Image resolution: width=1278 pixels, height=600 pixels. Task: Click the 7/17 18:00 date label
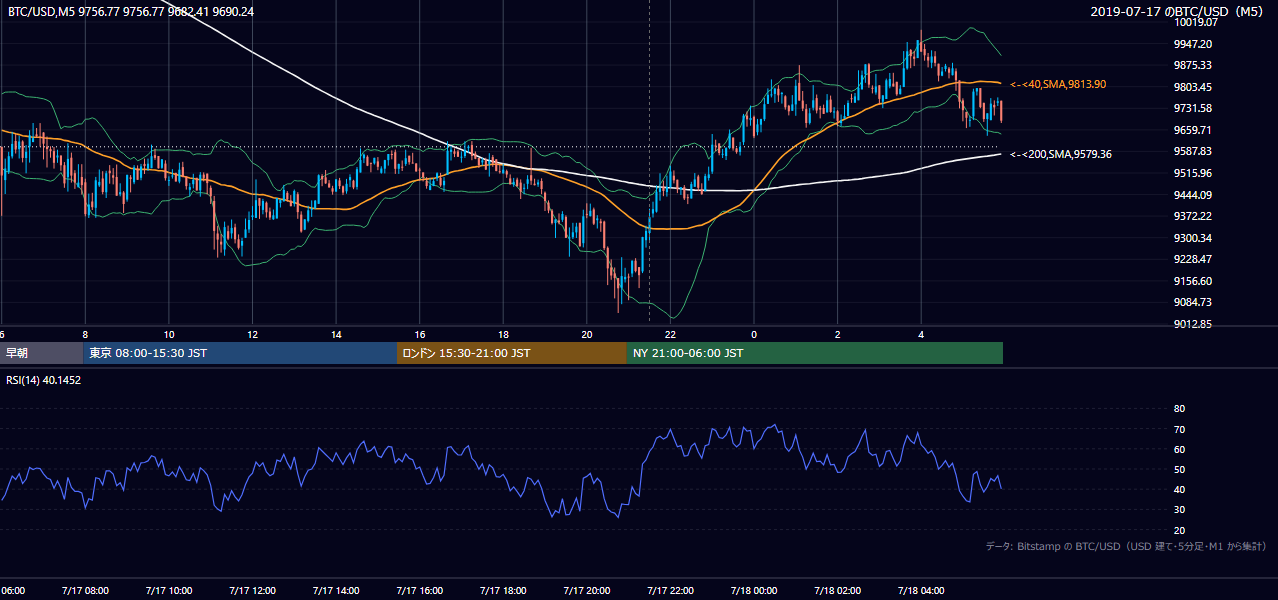click(502, 591)
